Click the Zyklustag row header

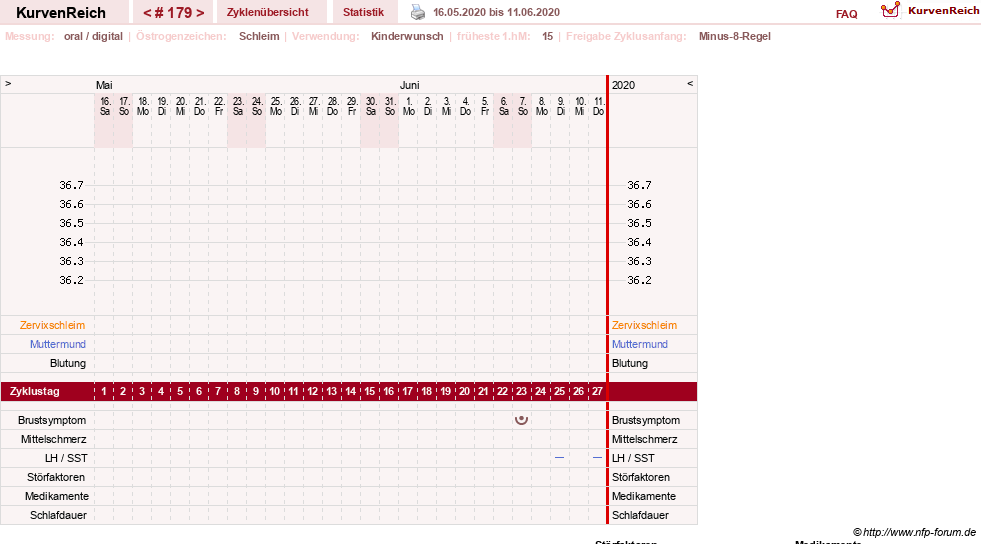coord(34,391)
